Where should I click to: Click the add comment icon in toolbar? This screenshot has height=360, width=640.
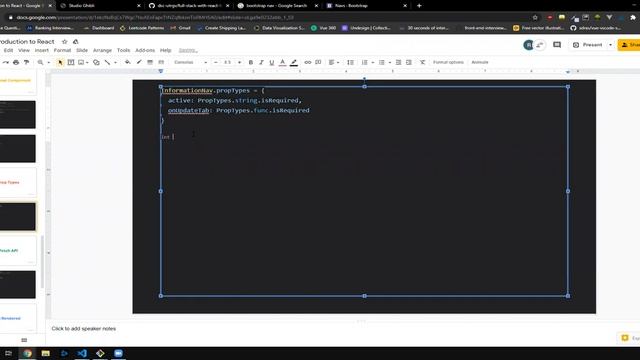318,62
